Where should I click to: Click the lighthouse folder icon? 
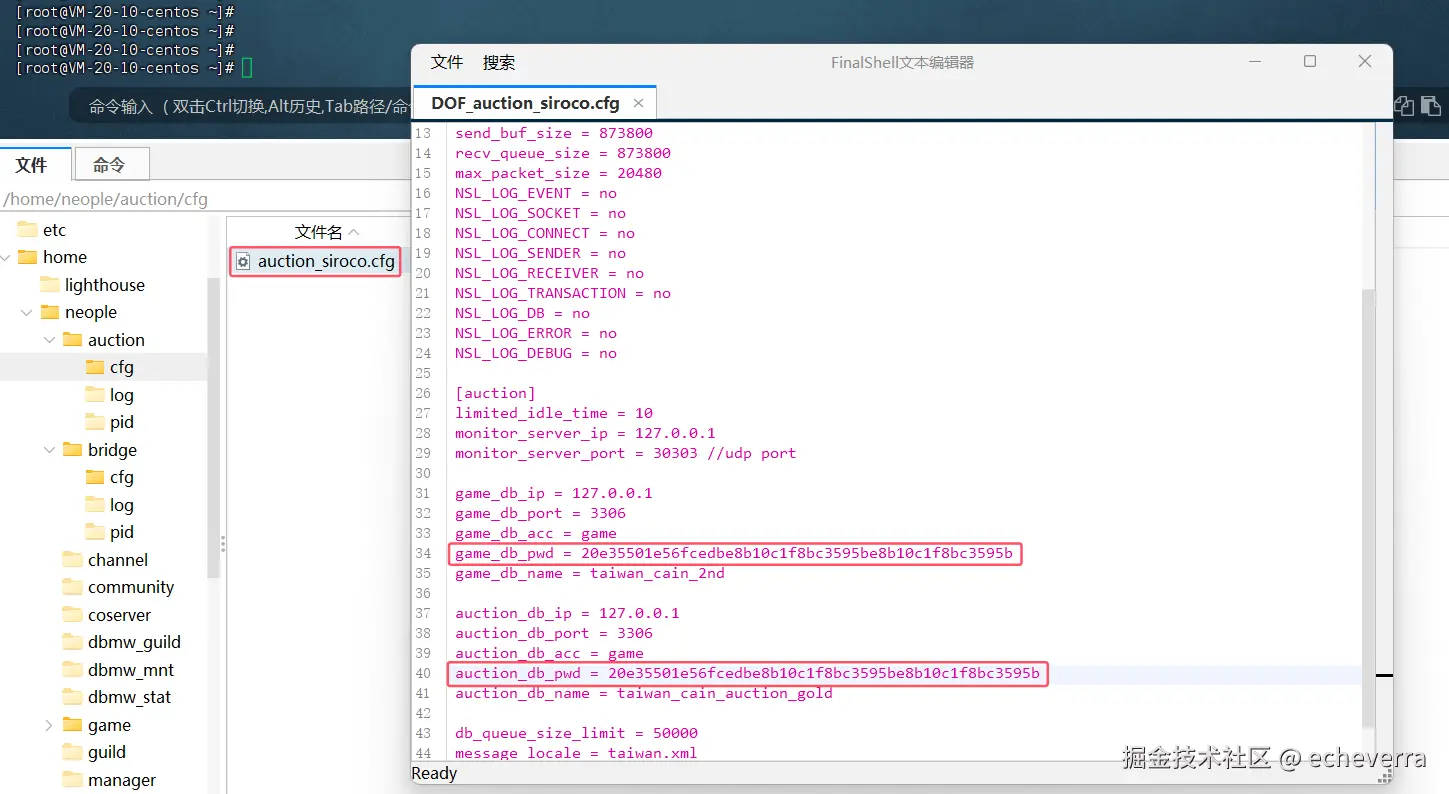[x=49, y=285]
